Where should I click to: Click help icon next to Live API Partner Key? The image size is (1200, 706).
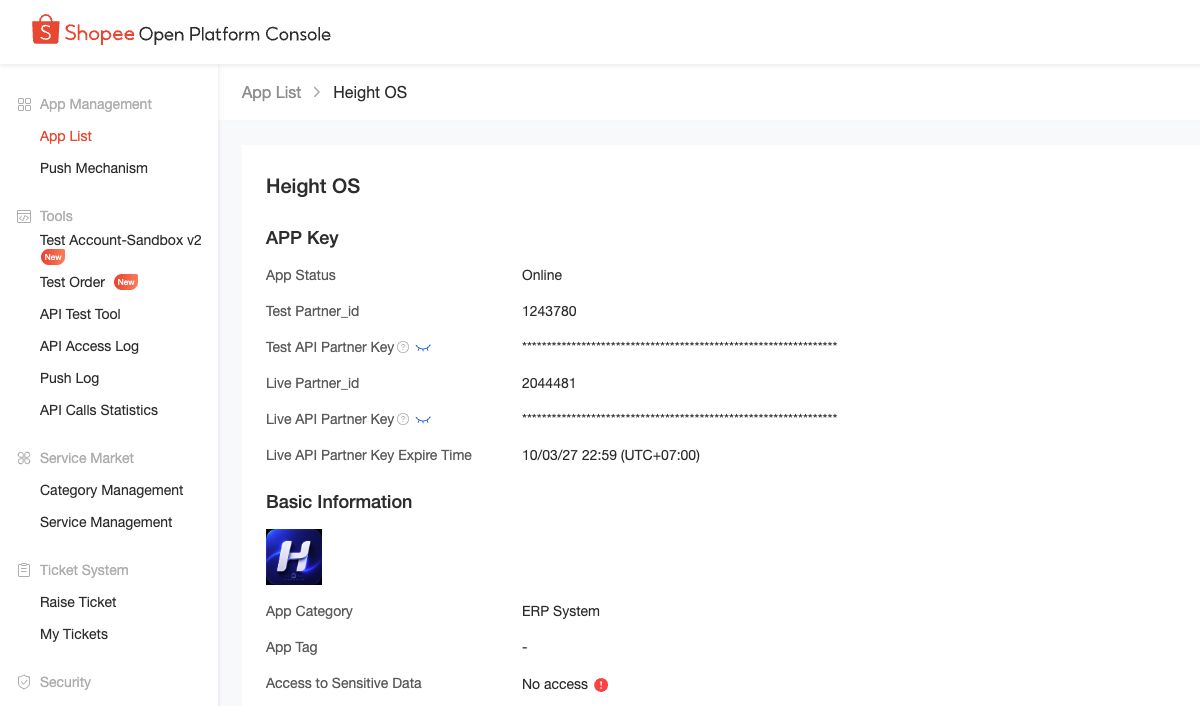click(x=403, y=419)
